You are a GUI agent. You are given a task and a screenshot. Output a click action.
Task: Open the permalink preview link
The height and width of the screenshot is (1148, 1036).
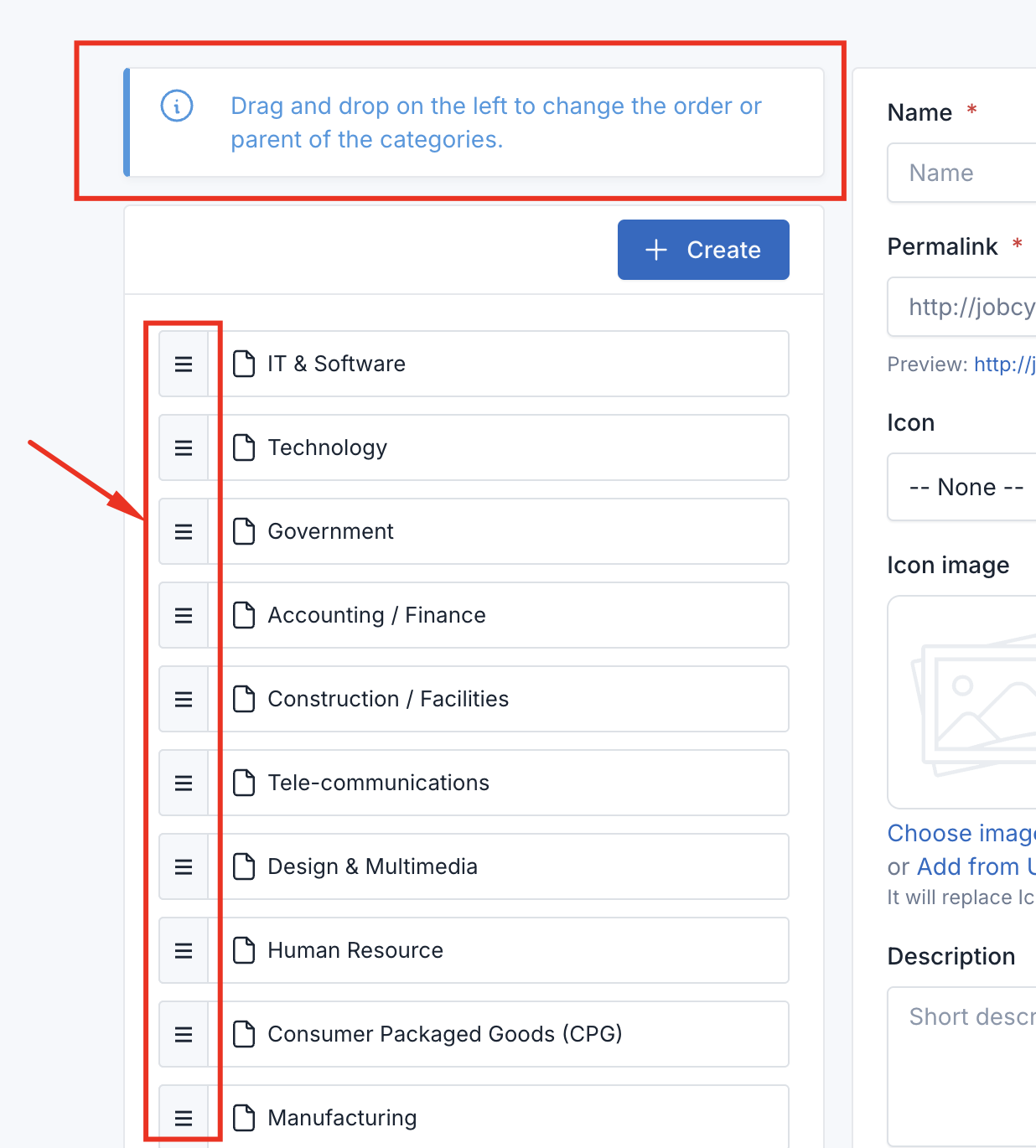coord(1005,365)
